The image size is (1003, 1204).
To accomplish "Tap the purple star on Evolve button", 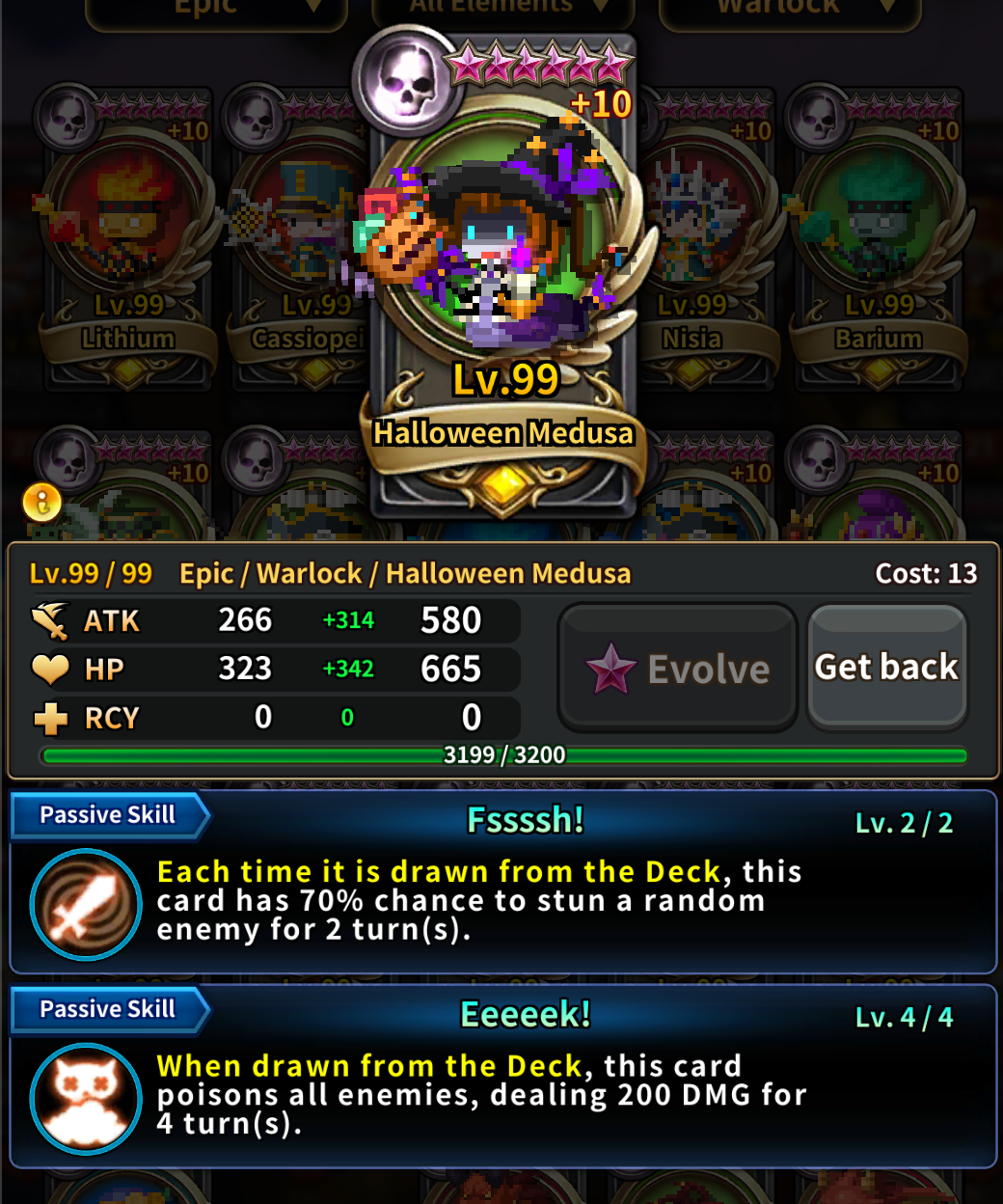I will [611, 668].
